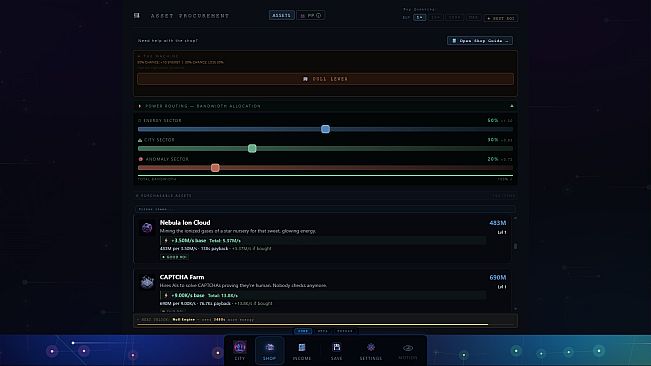The height and width of the screenshot is (366, 651).
Task: Switch to the Assets tab
Action: click(281, 15)
